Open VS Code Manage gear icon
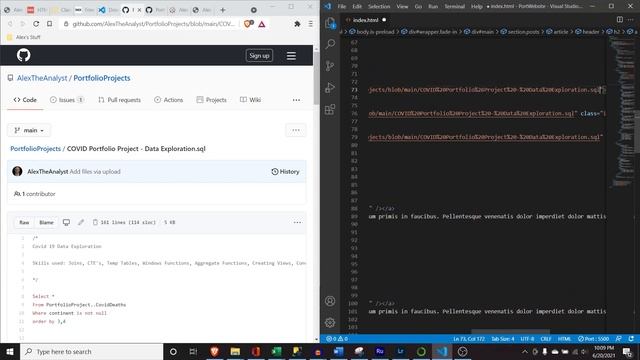Viewport: 640px width, 360px height. point(330,322)
